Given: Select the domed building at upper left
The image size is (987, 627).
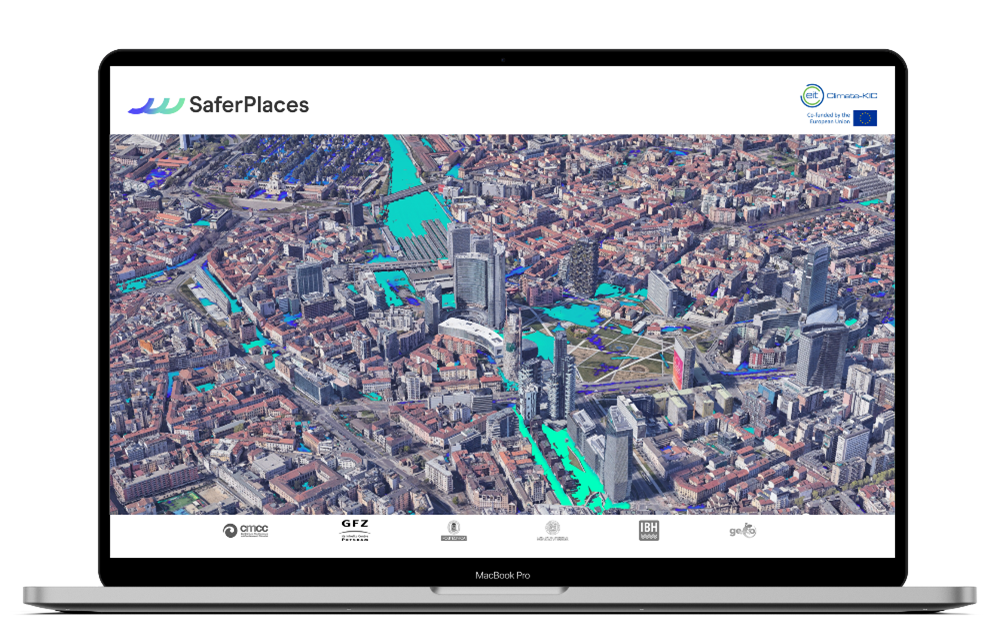Looking at the screenshot, I should click(x=273, y=184).
